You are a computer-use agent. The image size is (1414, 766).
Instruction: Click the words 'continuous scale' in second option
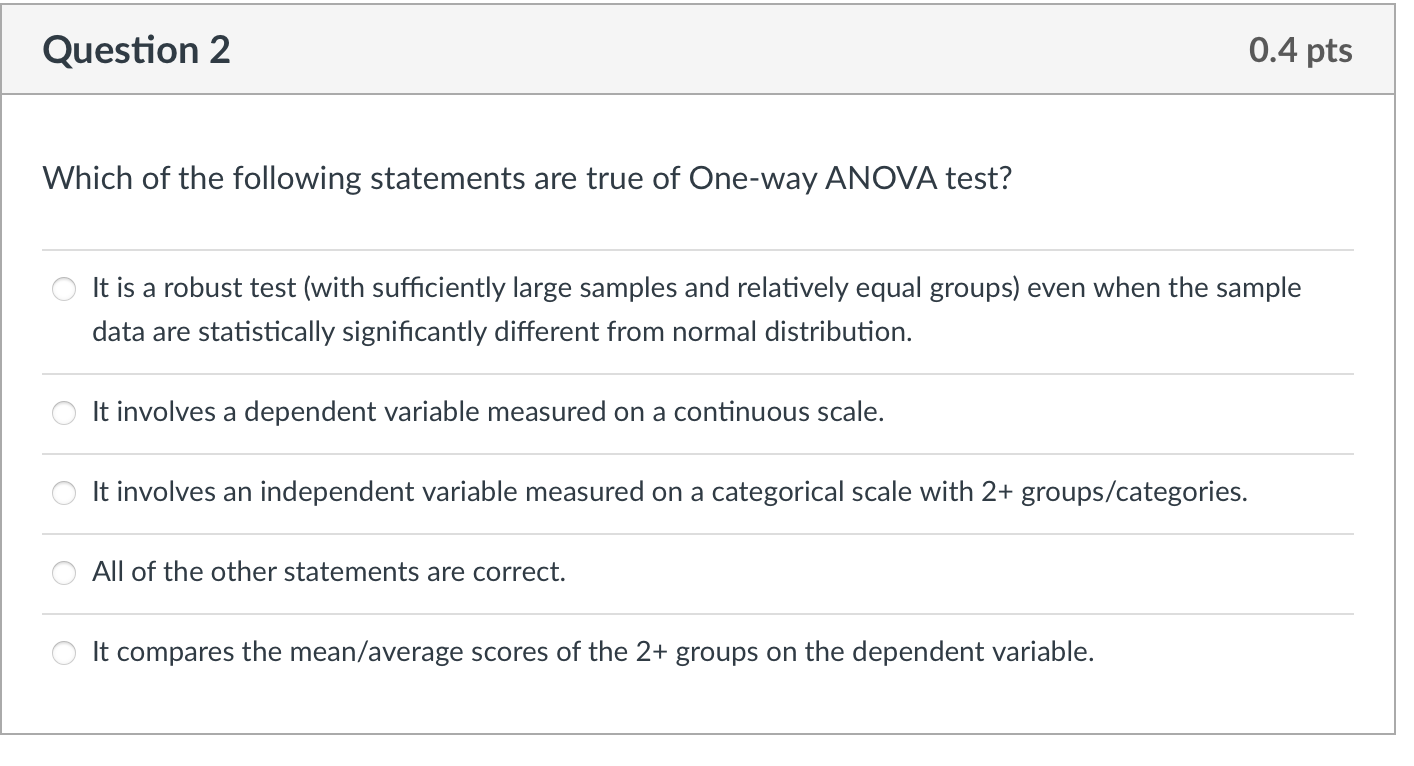pyautogui.click(x=778, y=412)
